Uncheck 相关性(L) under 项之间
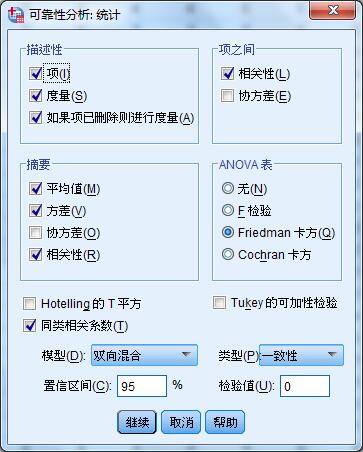This screenshot has height=452, width=363. 228,73
